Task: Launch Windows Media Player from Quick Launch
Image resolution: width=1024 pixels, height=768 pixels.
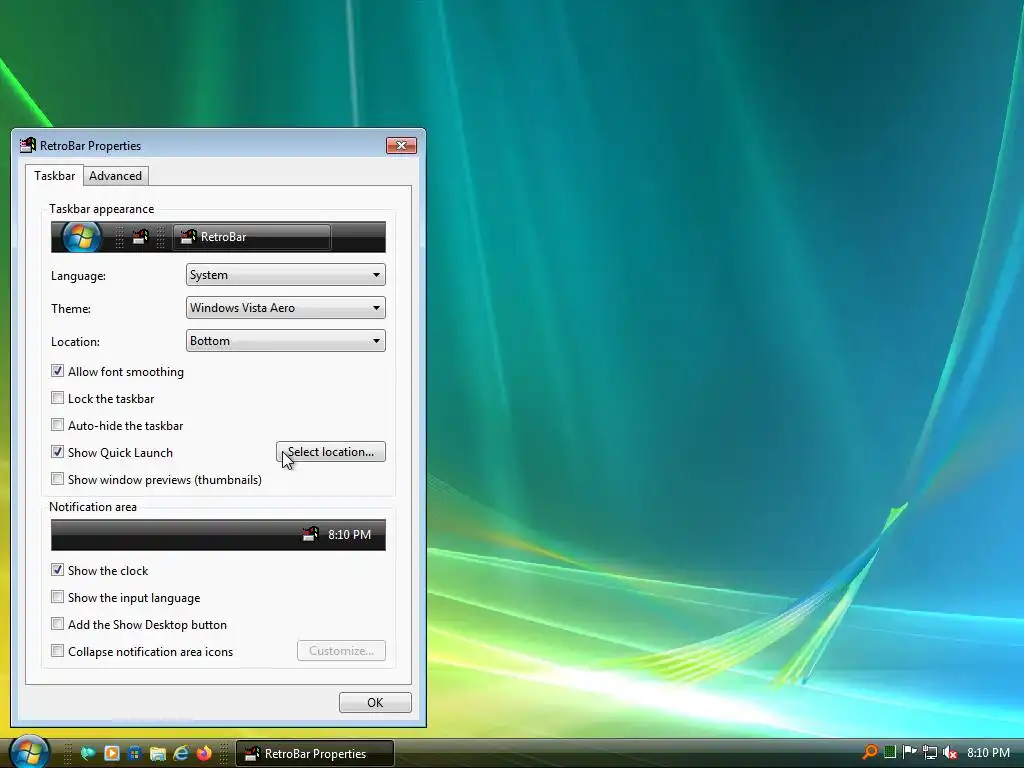Action: (112, 753)
